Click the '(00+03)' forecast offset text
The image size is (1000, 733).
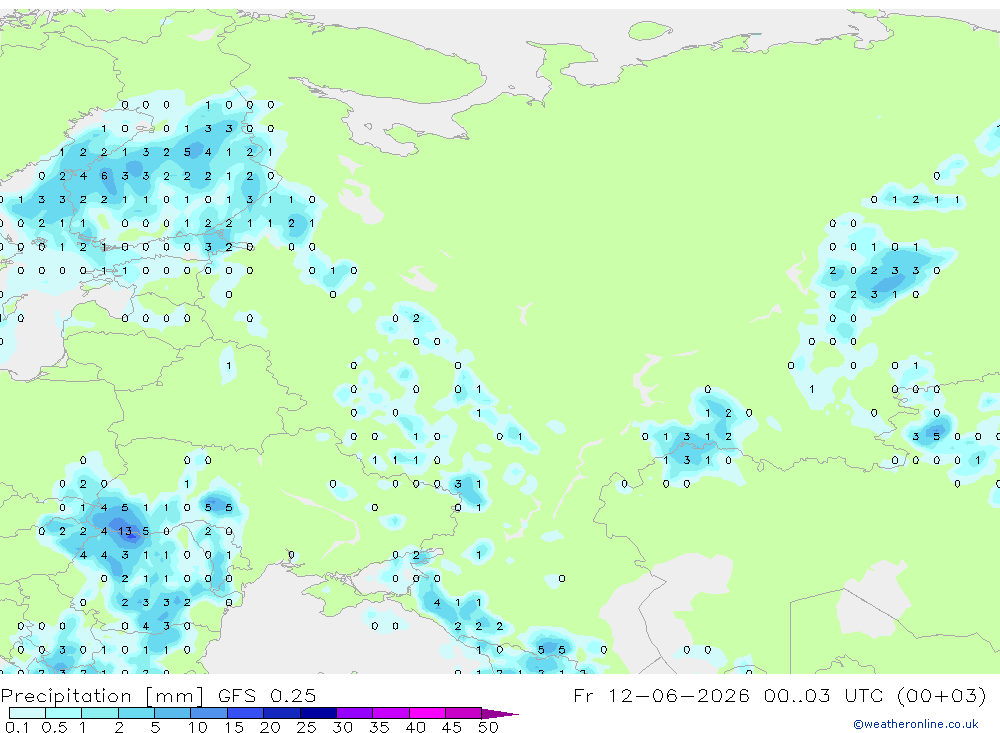tap(941, 695)
